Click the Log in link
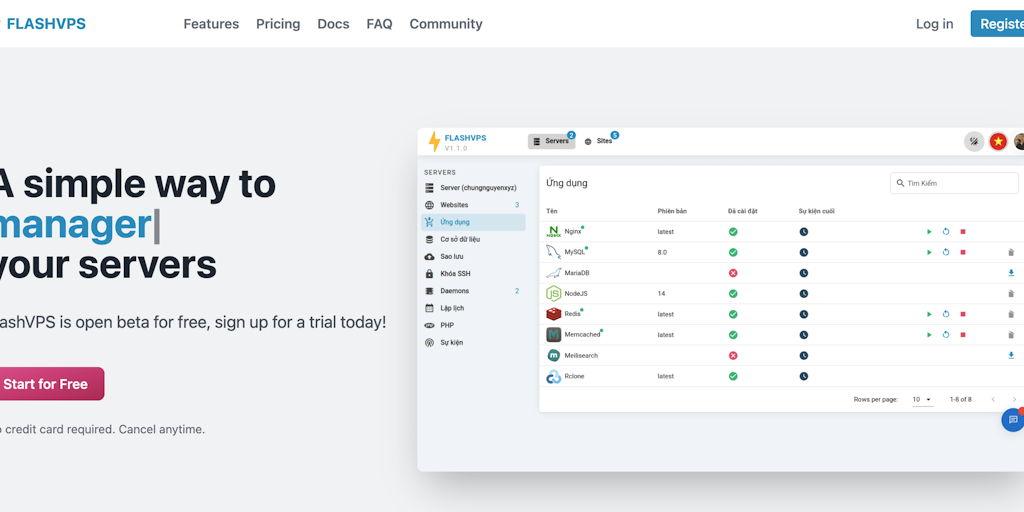The height and width of the screenshot is (512, 1024). click(x=935, y=24)
